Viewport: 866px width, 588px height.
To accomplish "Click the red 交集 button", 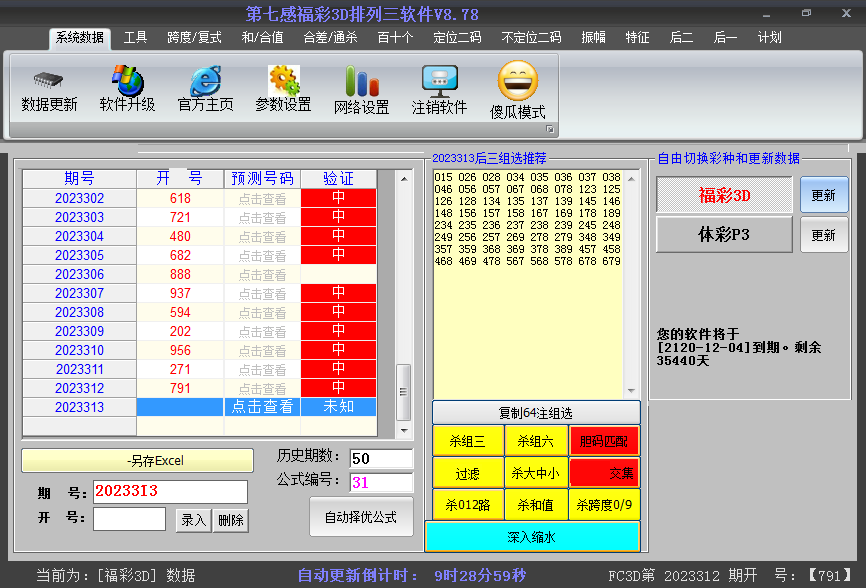I will (x=604, y=473).
